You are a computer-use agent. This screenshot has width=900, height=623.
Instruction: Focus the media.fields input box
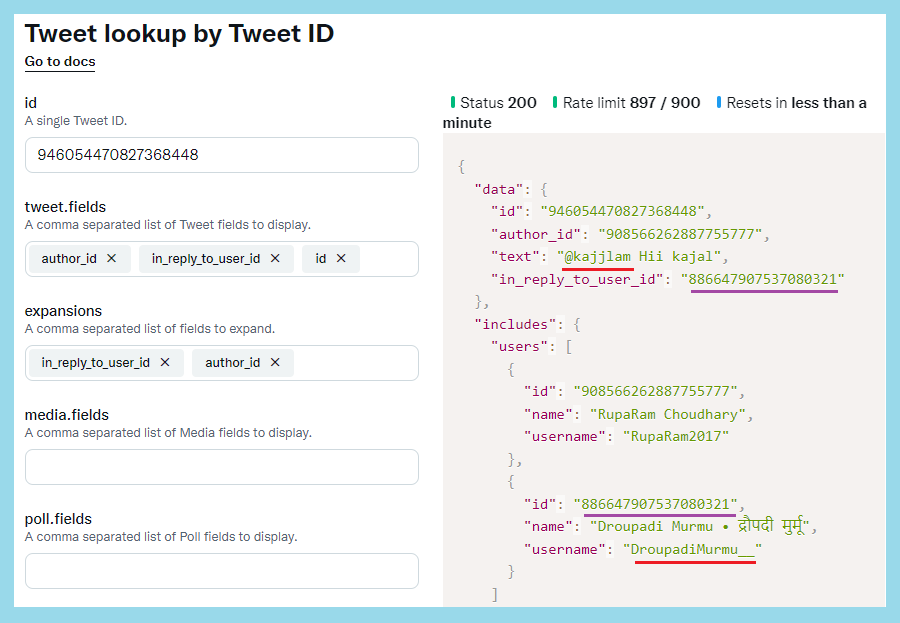pos(222,467)
